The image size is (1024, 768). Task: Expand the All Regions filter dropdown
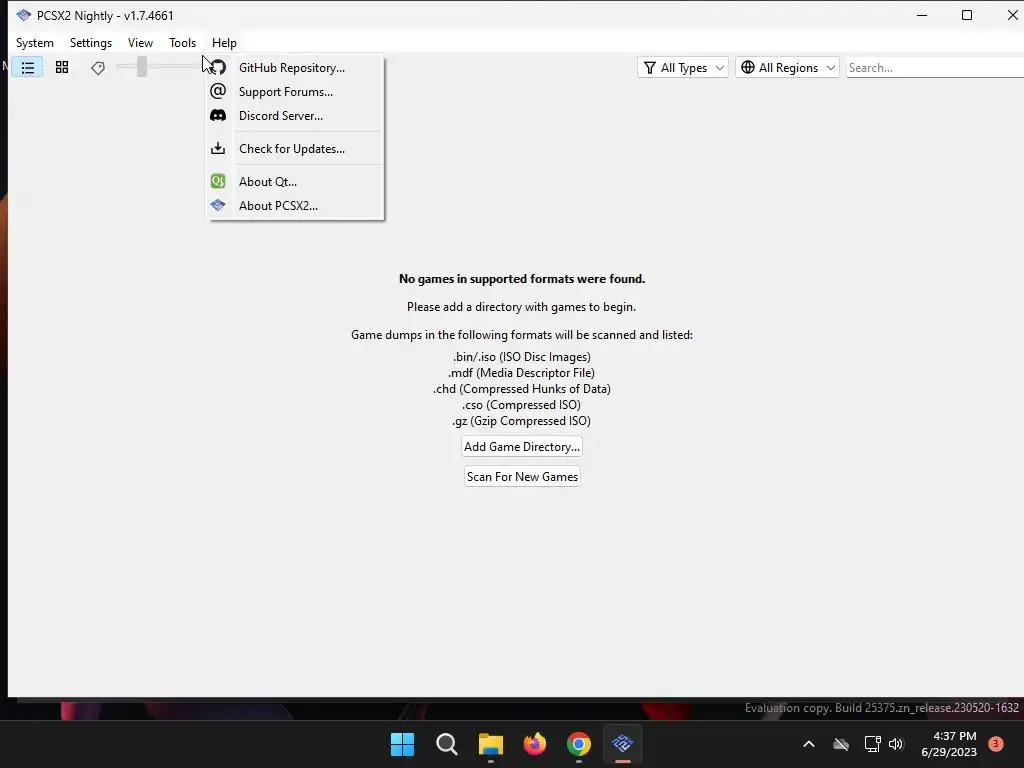(x=788, y=68)
